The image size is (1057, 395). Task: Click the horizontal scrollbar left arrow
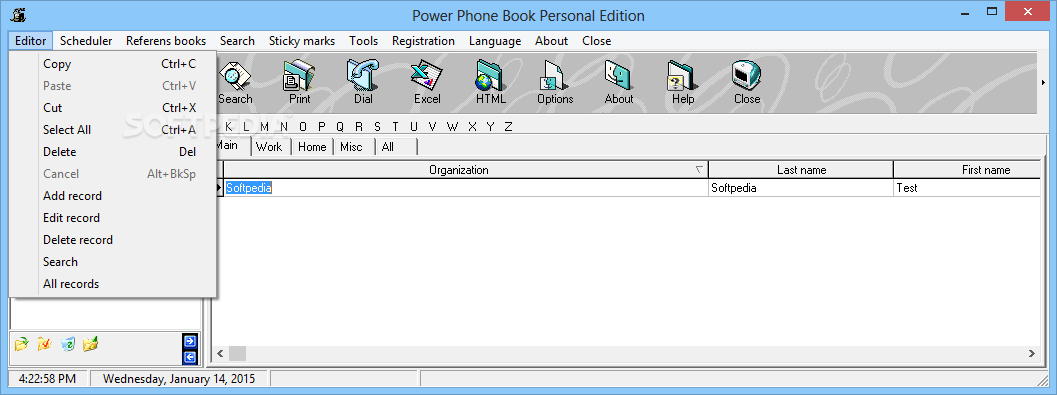[x=220, y=353]
